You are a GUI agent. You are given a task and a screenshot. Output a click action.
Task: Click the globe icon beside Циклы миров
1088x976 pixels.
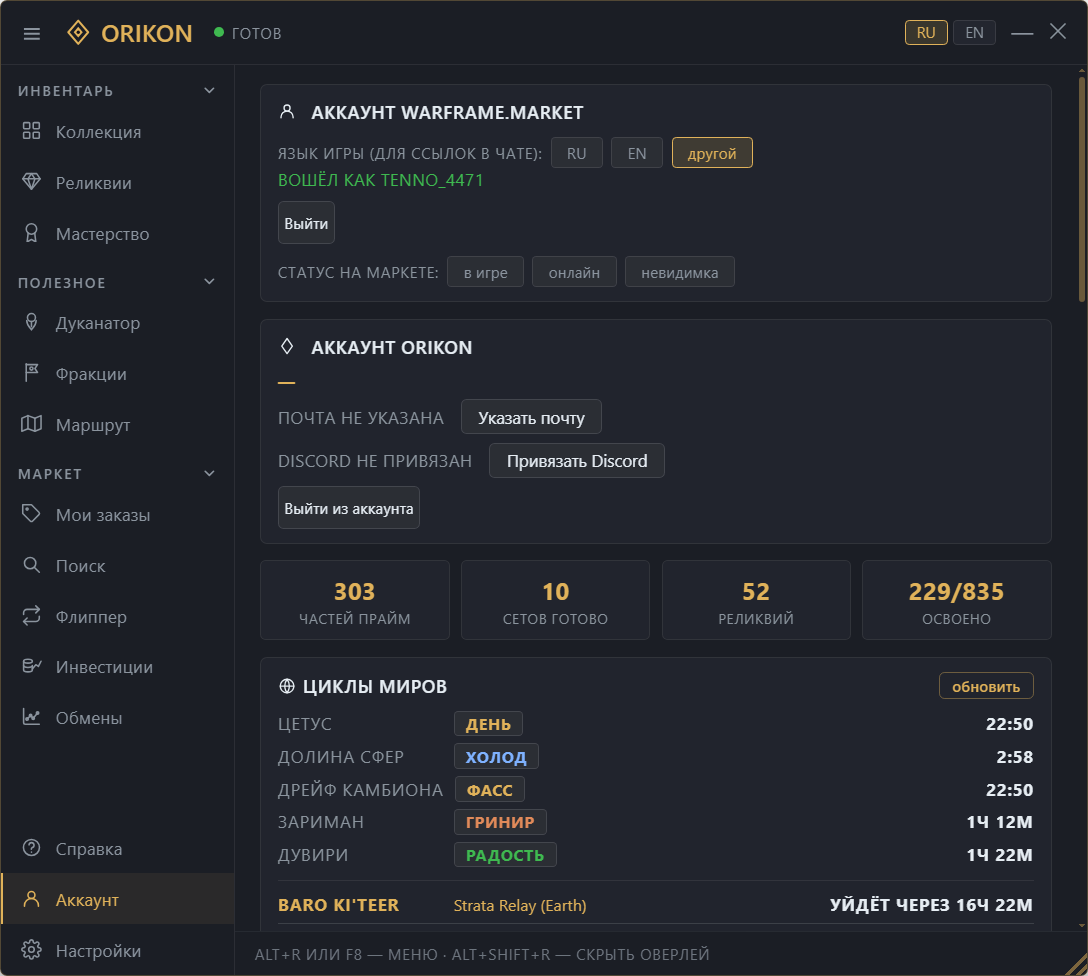coord(287,686)
